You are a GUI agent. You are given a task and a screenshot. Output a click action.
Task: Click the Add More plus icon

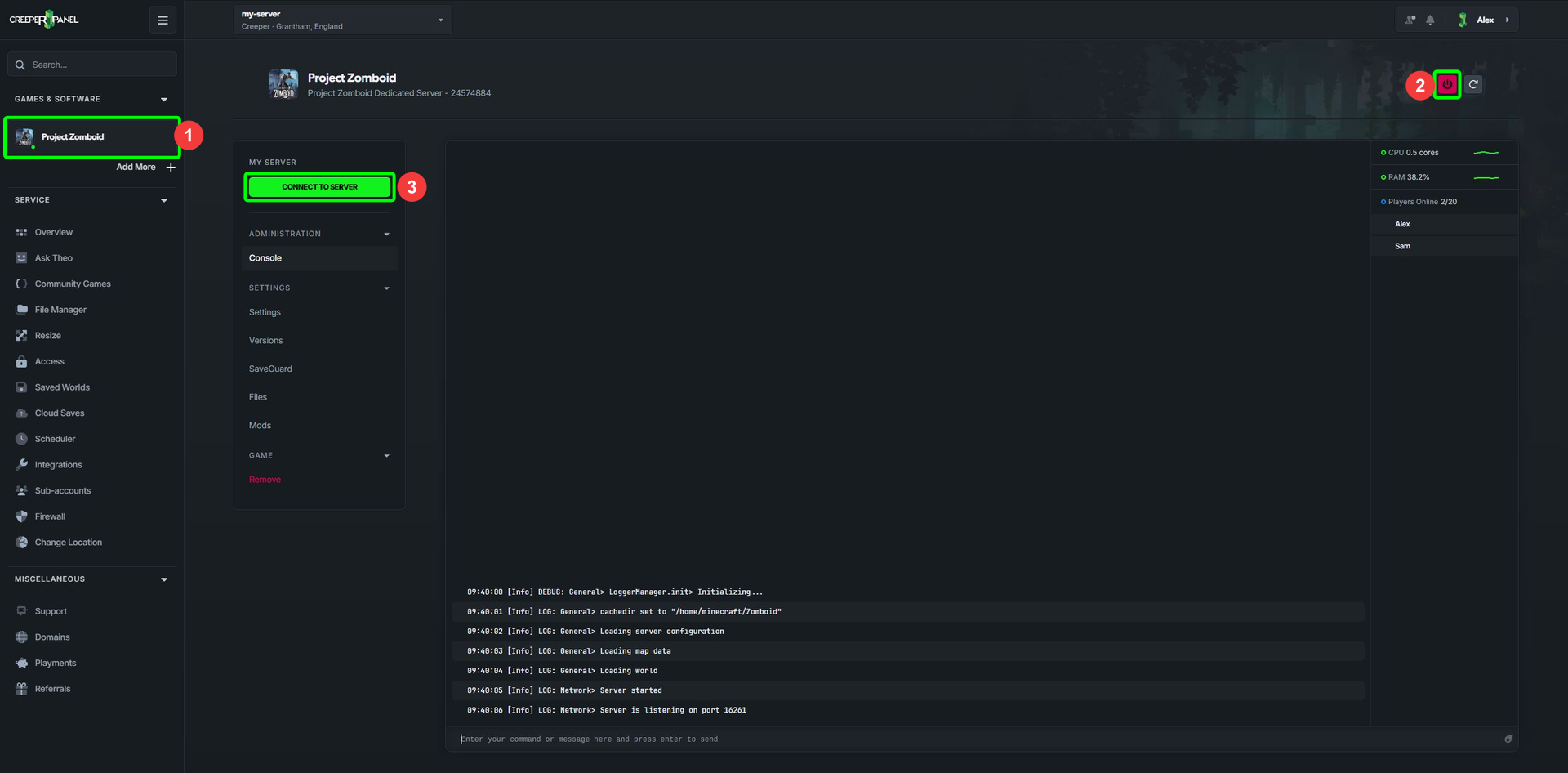coord(171,167)
